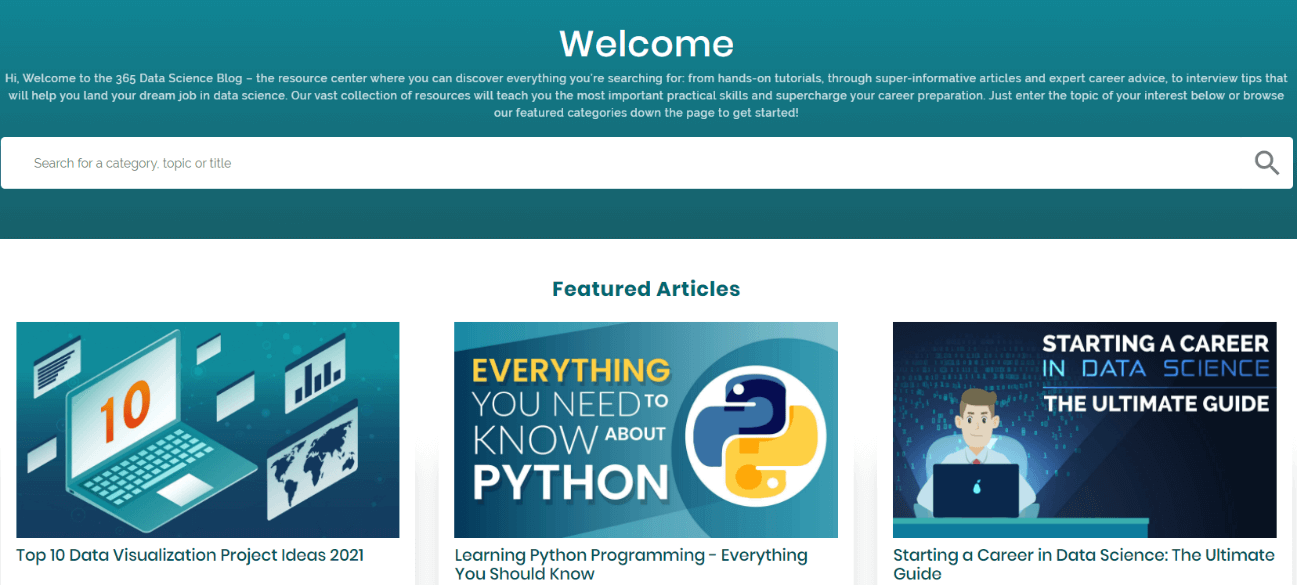Click the Featured Articles heading

coord(646,289)
